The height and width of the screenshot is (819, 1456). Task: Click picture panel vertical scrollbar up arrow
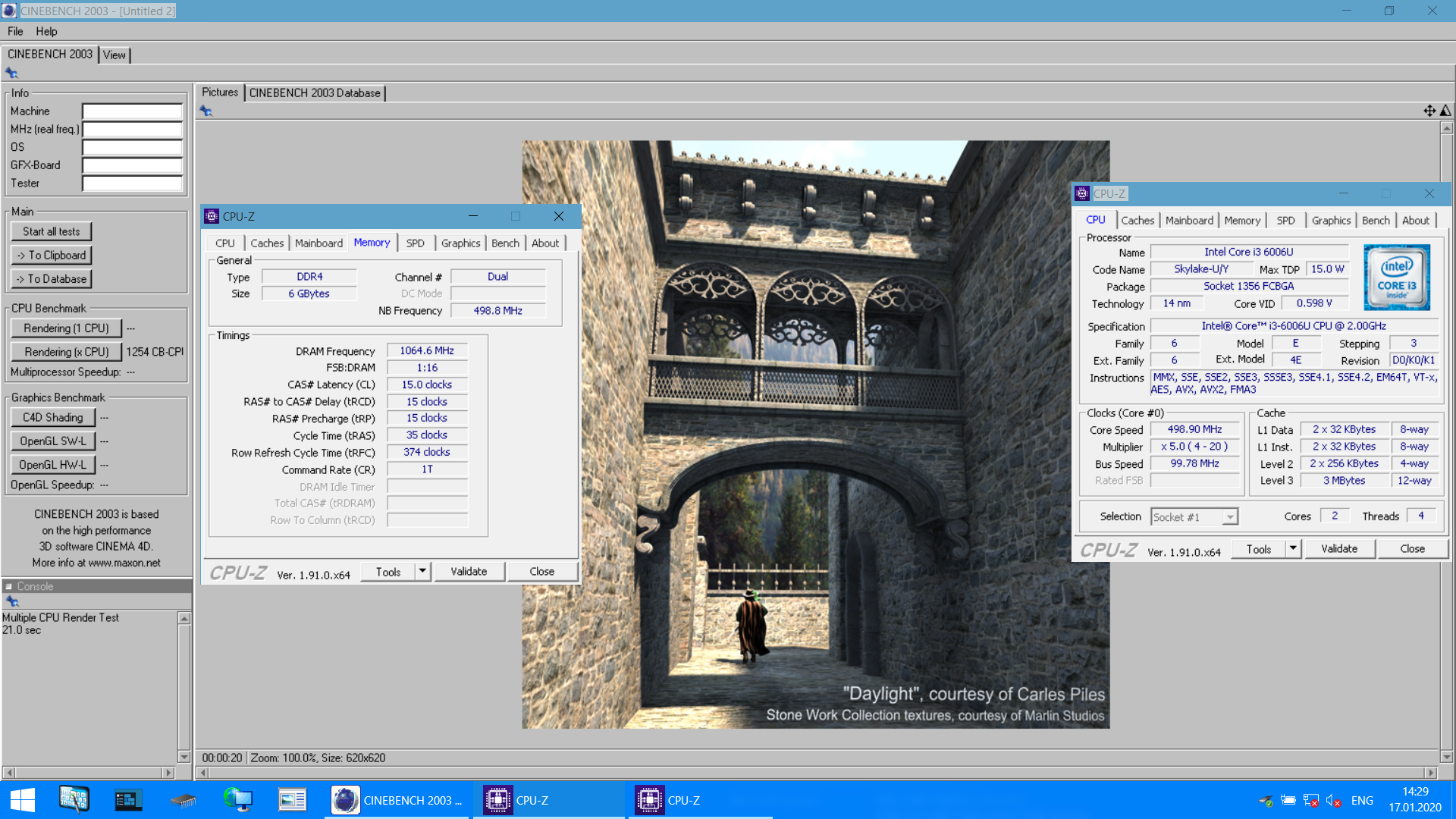[1446, 127]
